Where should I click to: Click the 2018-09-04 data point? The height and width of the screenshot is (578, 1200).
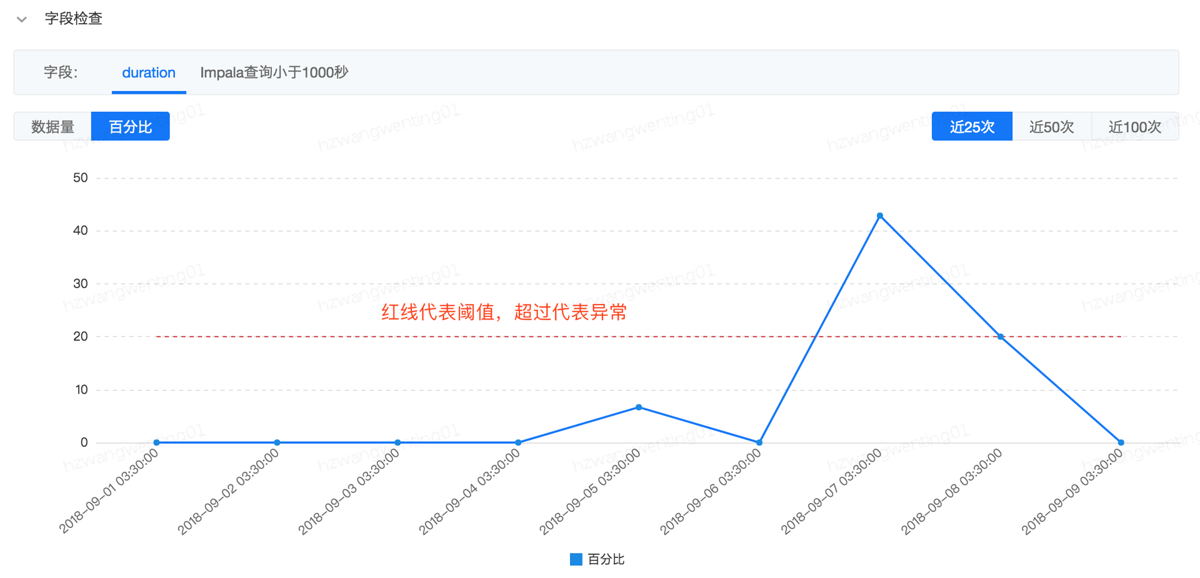pos(518,442)
